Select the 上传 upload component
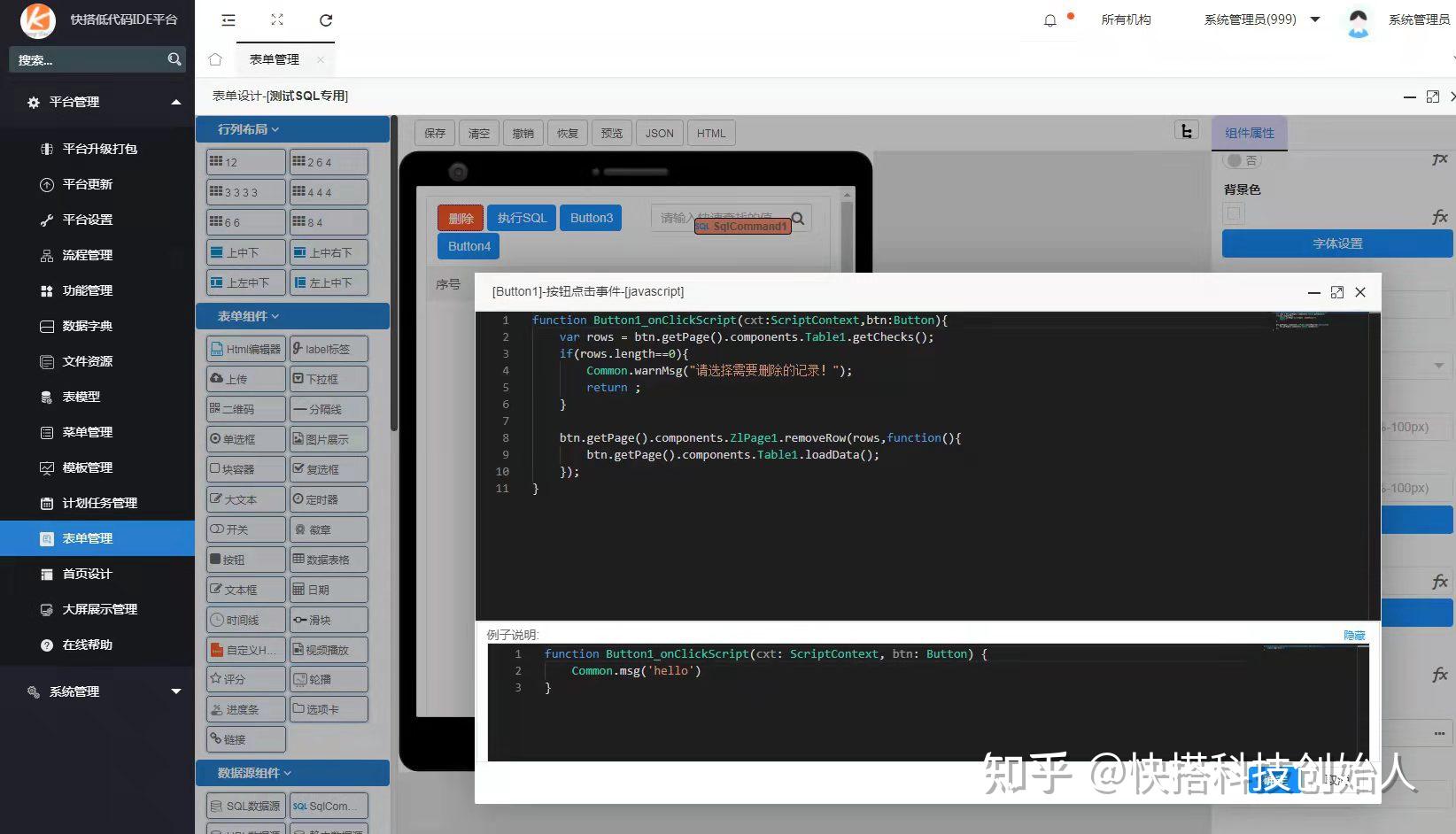The width and height of the screenshot is (1456, 834). [246, 379]
